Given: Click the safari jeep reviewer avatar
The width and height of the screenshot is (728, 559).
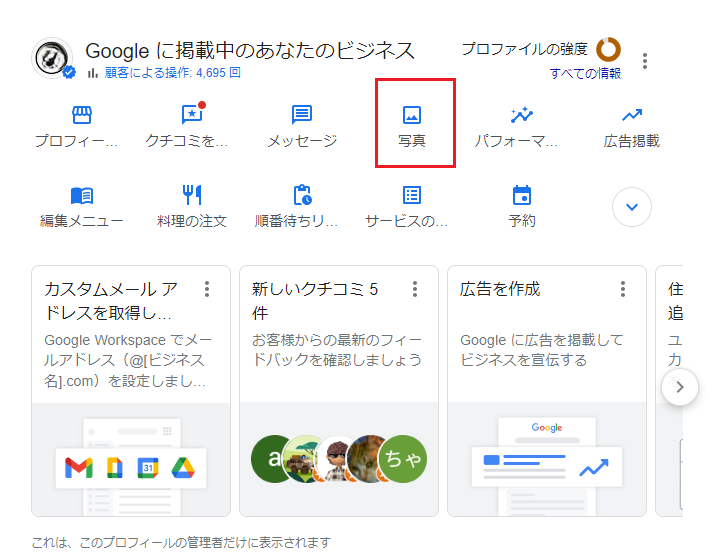Looking at the screenshot, I should [x=301, y=459].
